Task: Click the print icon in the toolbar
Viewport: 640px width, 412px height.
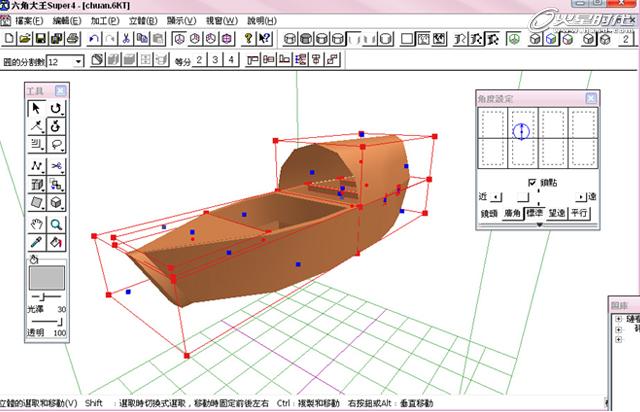Action: tap(72, 39)
